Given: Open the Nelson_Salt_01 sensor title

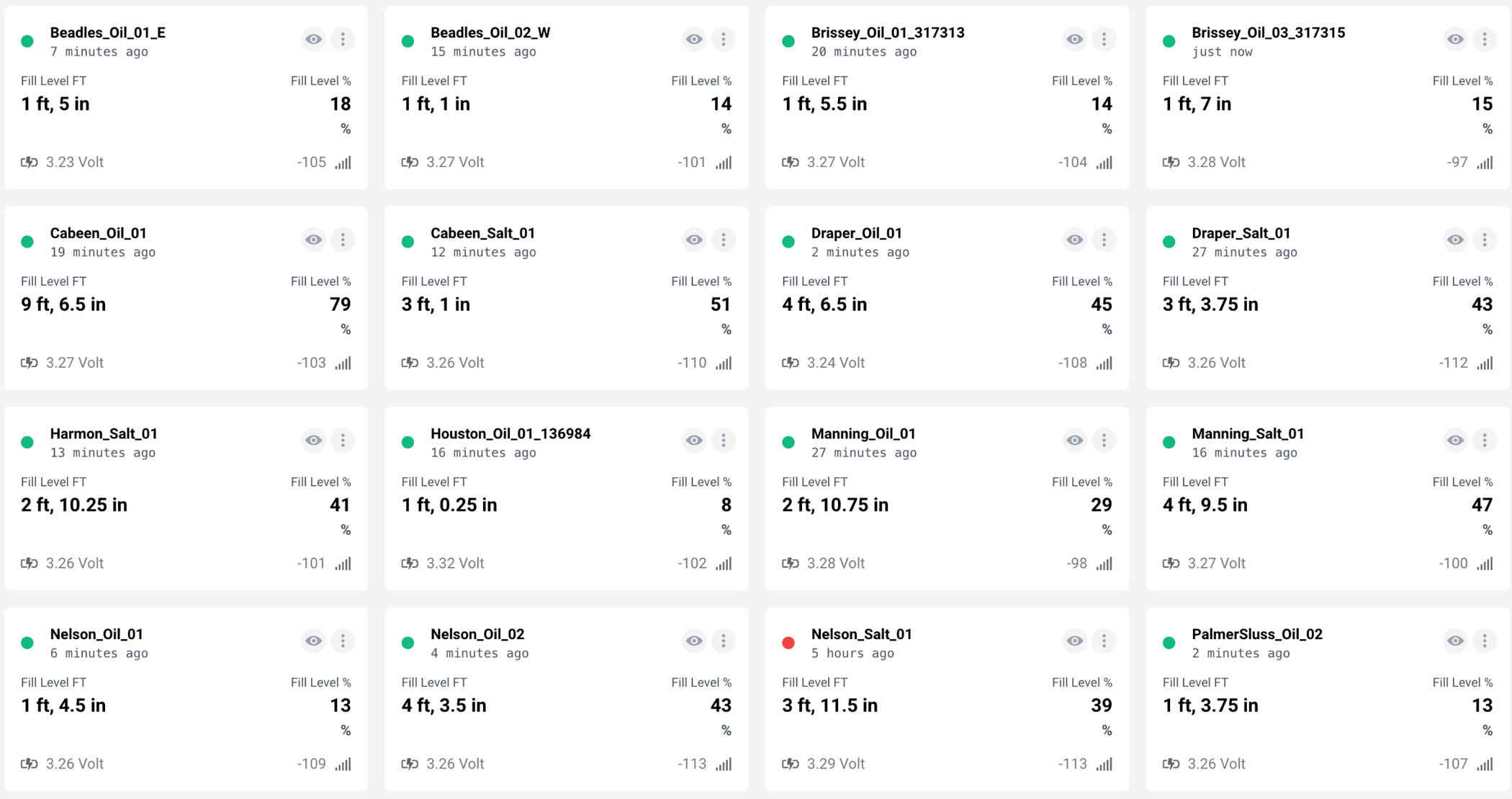Looking at the screenshot, I should point(861,634).
